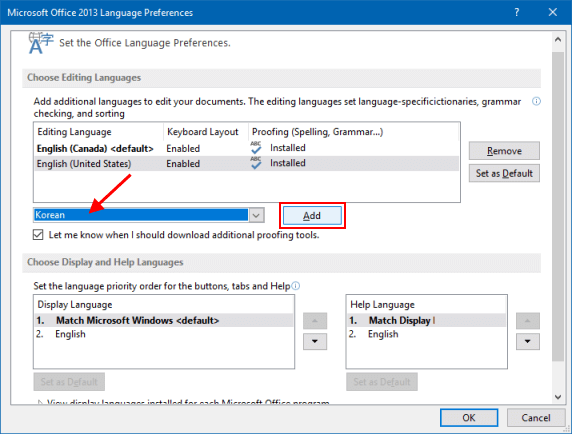The width and height of the screenshot is (572, 434).
Task: Click the vertical scrollbar up arrow
Action: tap(558, 39)
